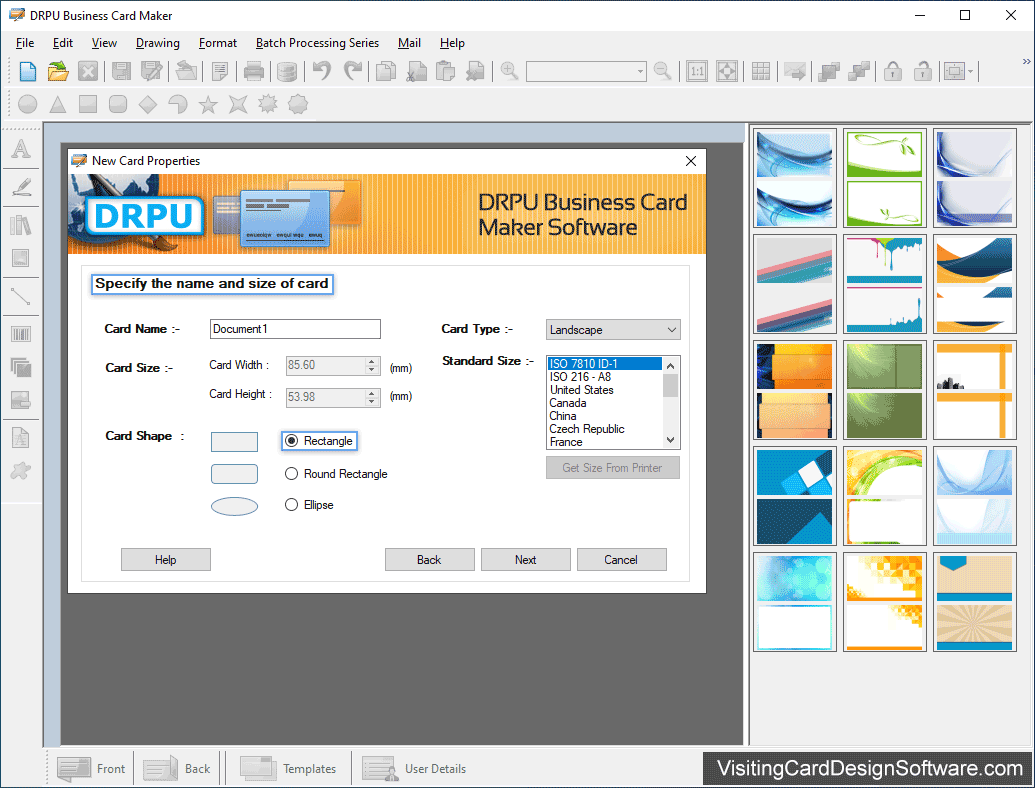This screenshot has width=1035, height=788.
Task: Click the open padlock unlock icon
Action: click(x=923, y=71)
